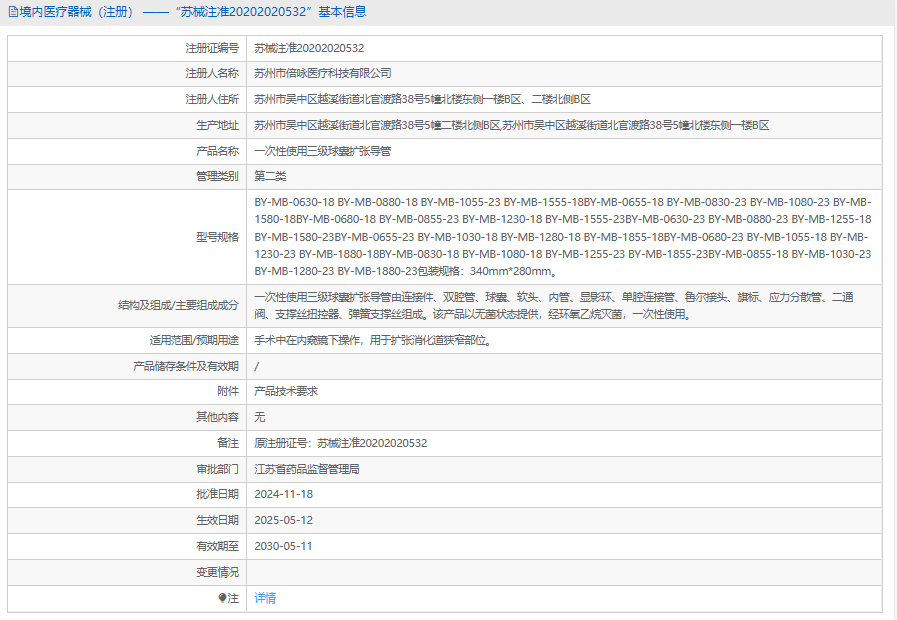
Task: Open the 详情 link in the 注 row
Action: 265,598
